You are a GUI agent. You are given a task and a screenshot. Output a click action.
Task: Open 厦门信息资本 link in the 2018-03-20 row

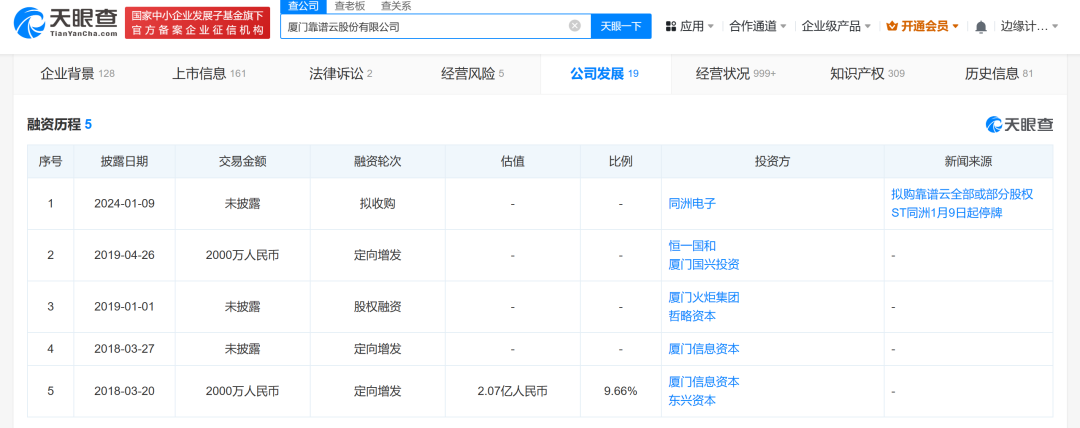pos(704,382)
